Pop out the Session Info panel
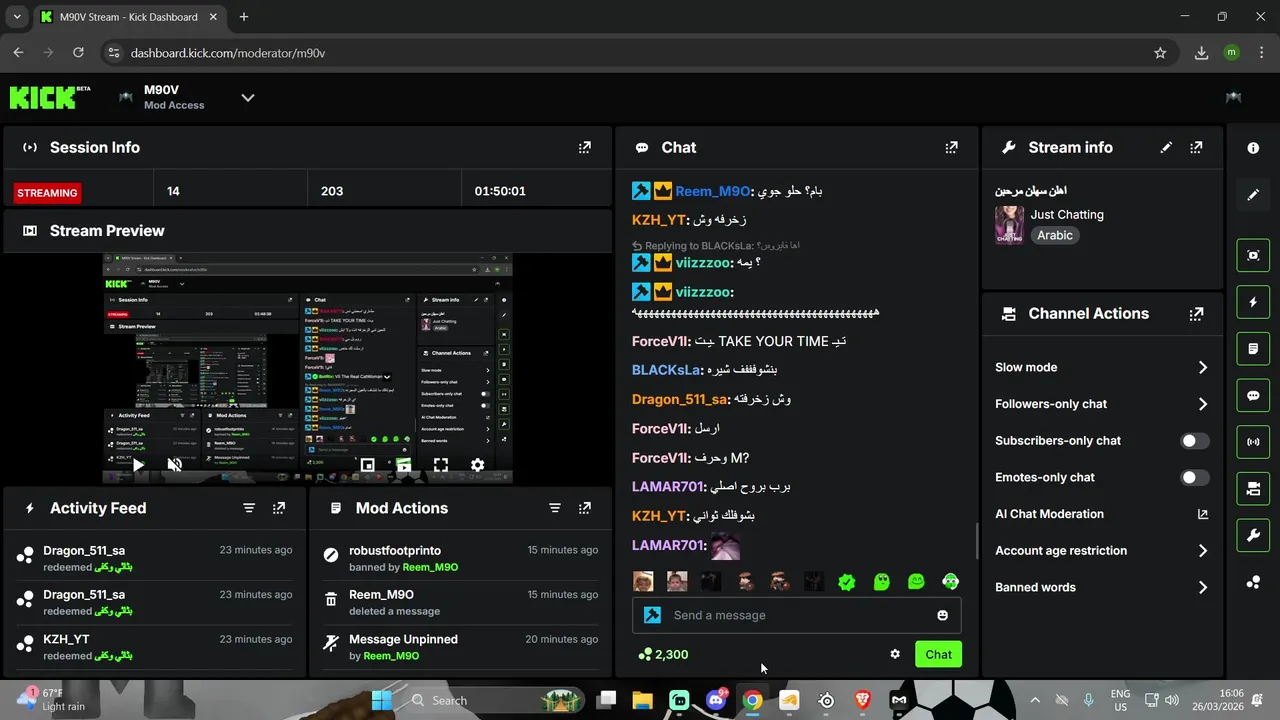This screenshot has width=1280, height=720. [585, 147]
